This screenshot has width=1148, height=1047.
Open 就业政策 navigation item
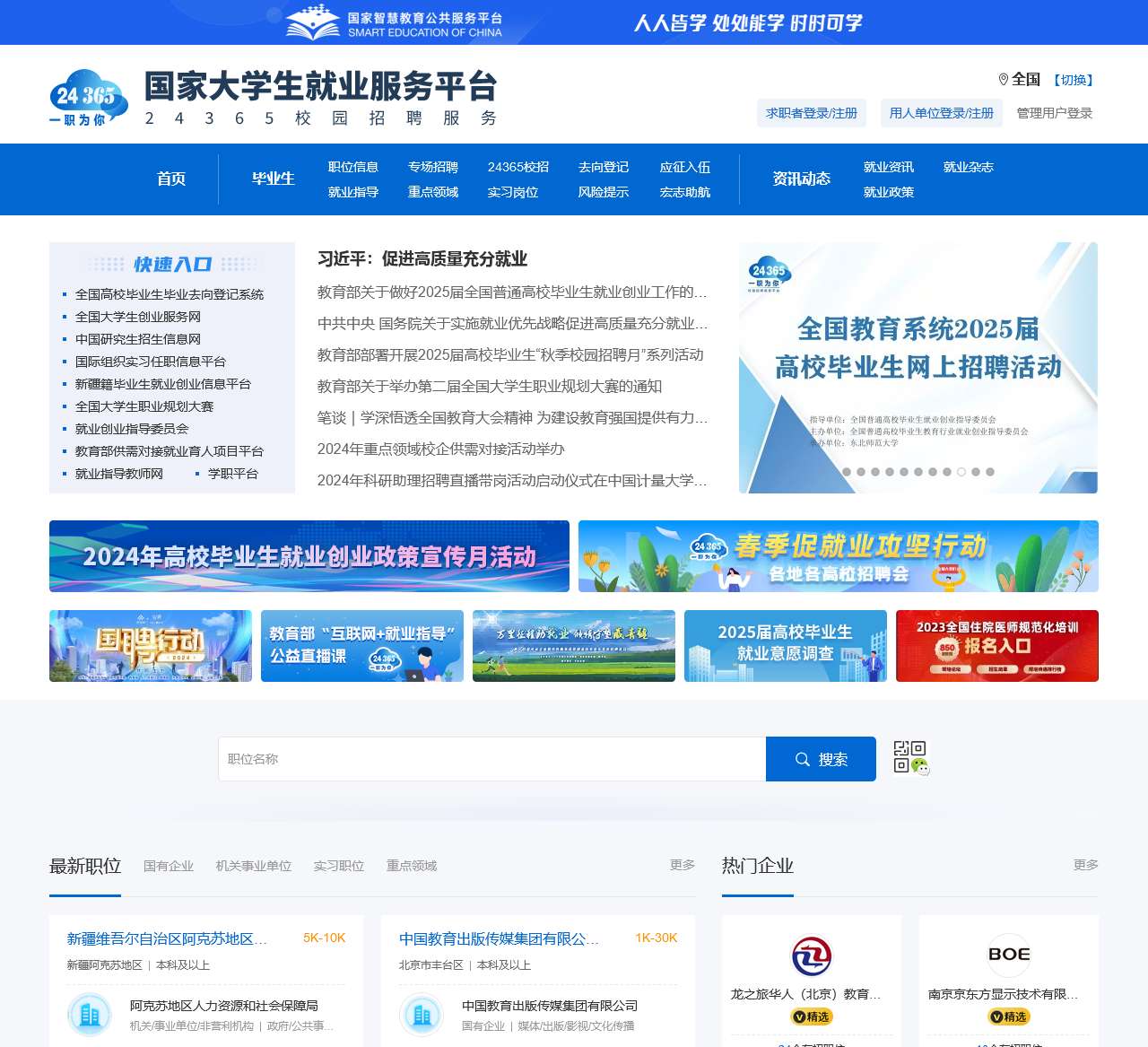click(889, 192)
